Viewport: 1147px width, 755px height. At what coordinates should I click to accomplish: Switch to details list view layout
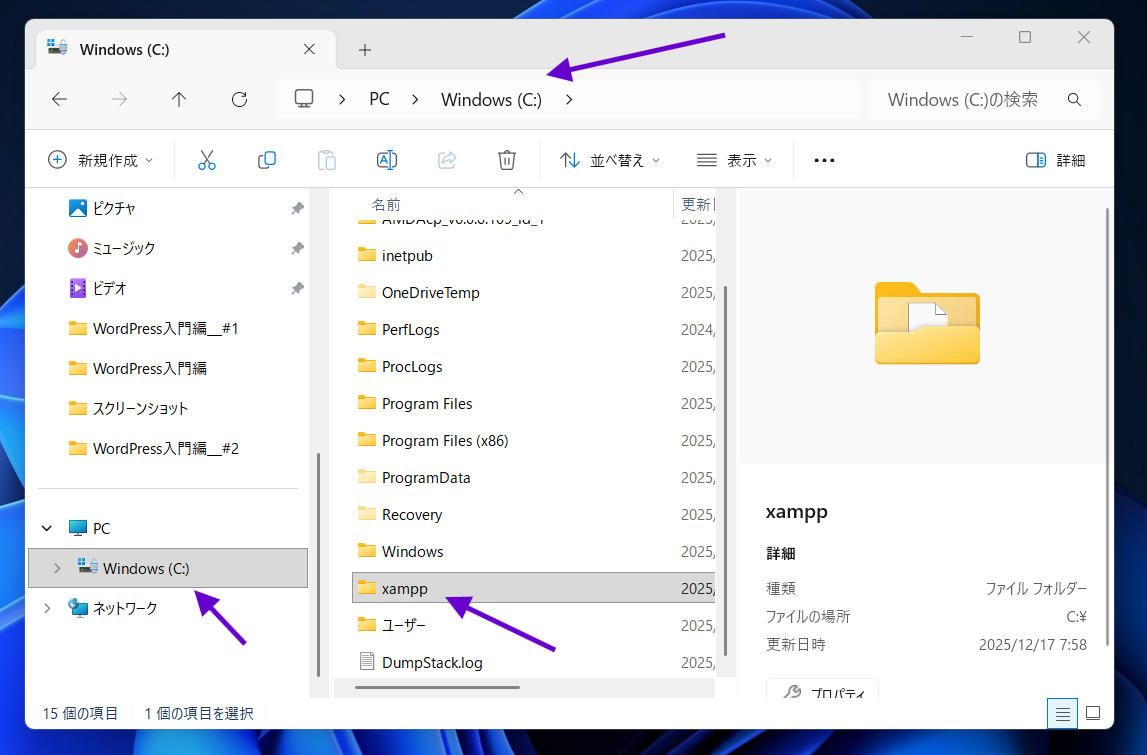click(1063, 713)
